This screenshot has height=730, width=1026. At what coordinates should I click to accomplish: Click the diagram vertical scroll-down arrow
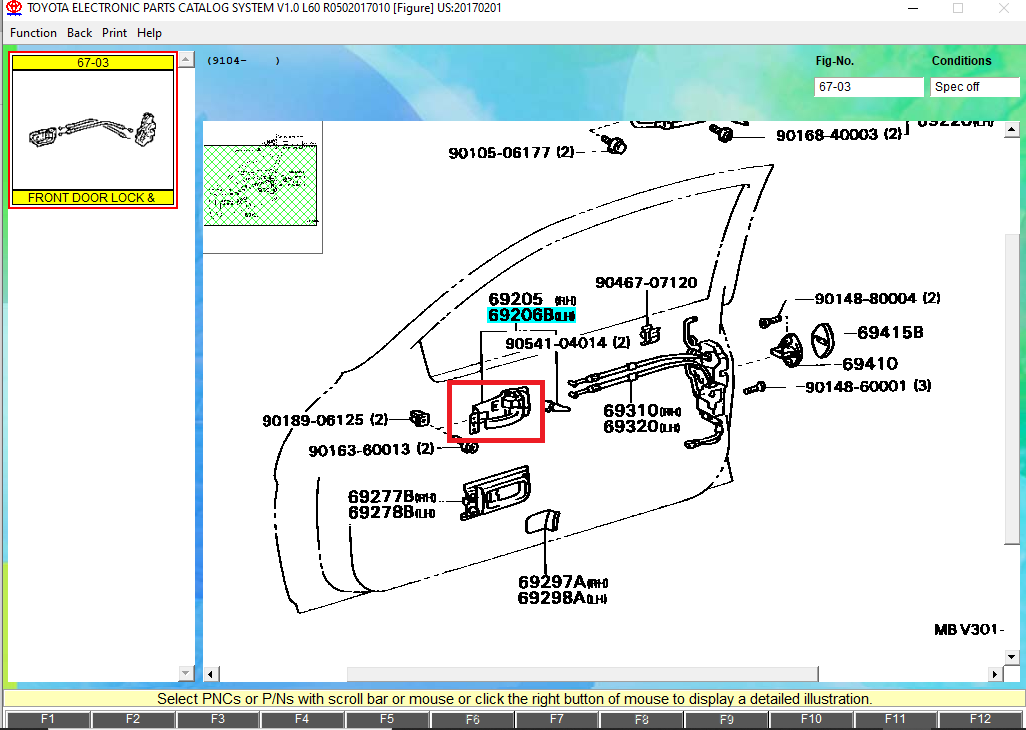1012,657
